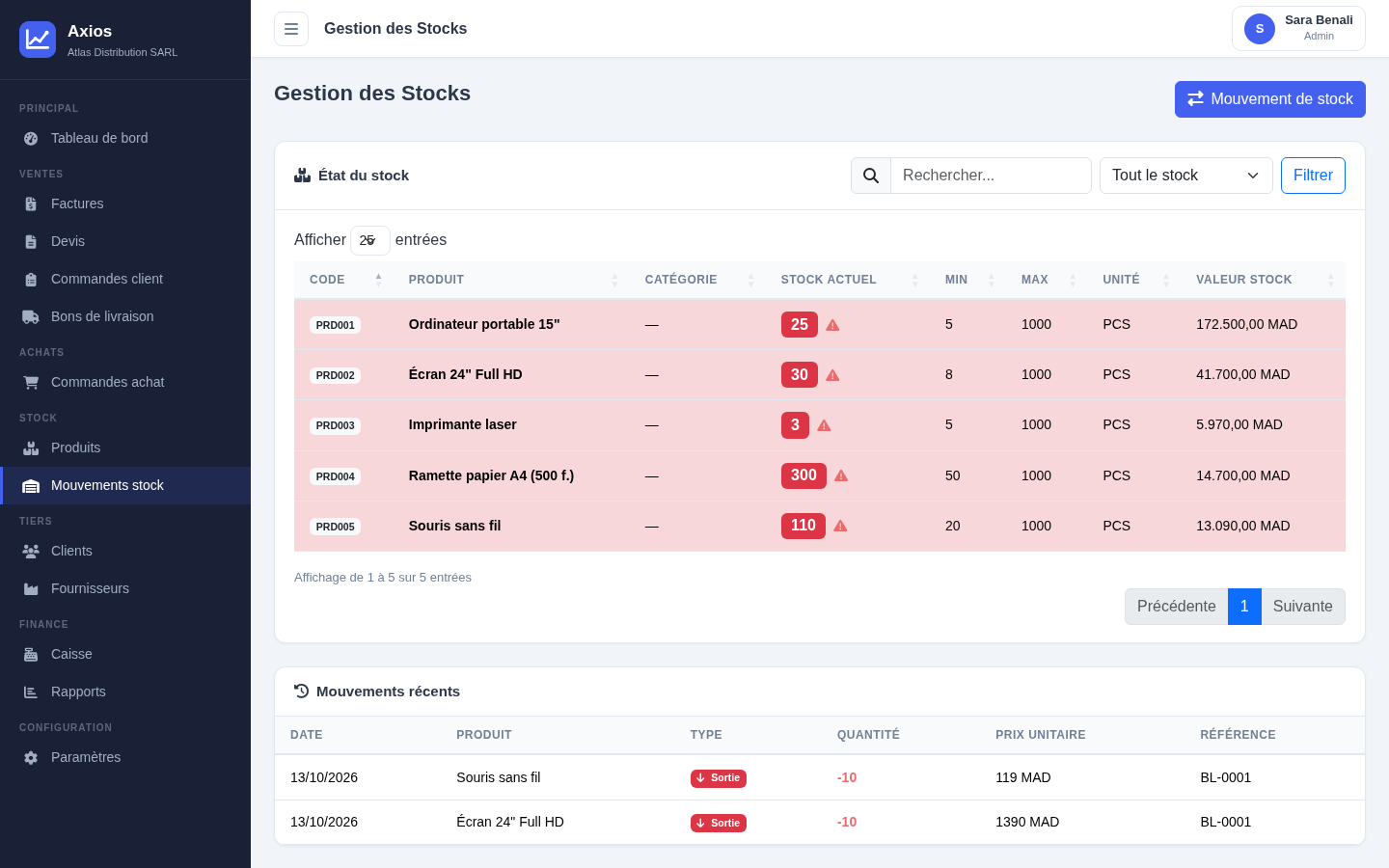Click the warning icon on Imprimante laser row
This screenshot has width=1389, height=868.
click(824, 425)
